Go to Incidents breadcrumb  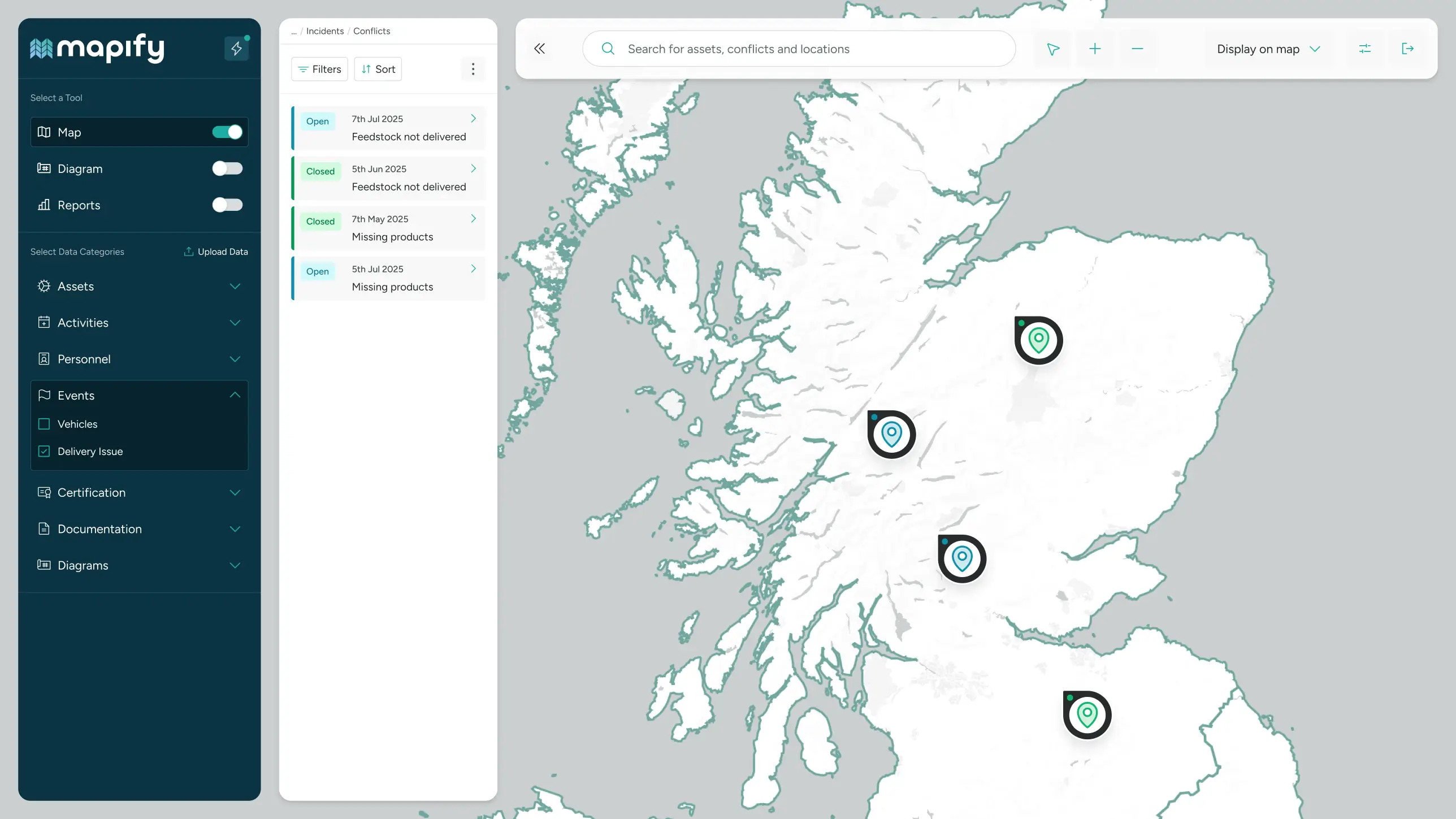pyautogui.click(x=324, y=31)
